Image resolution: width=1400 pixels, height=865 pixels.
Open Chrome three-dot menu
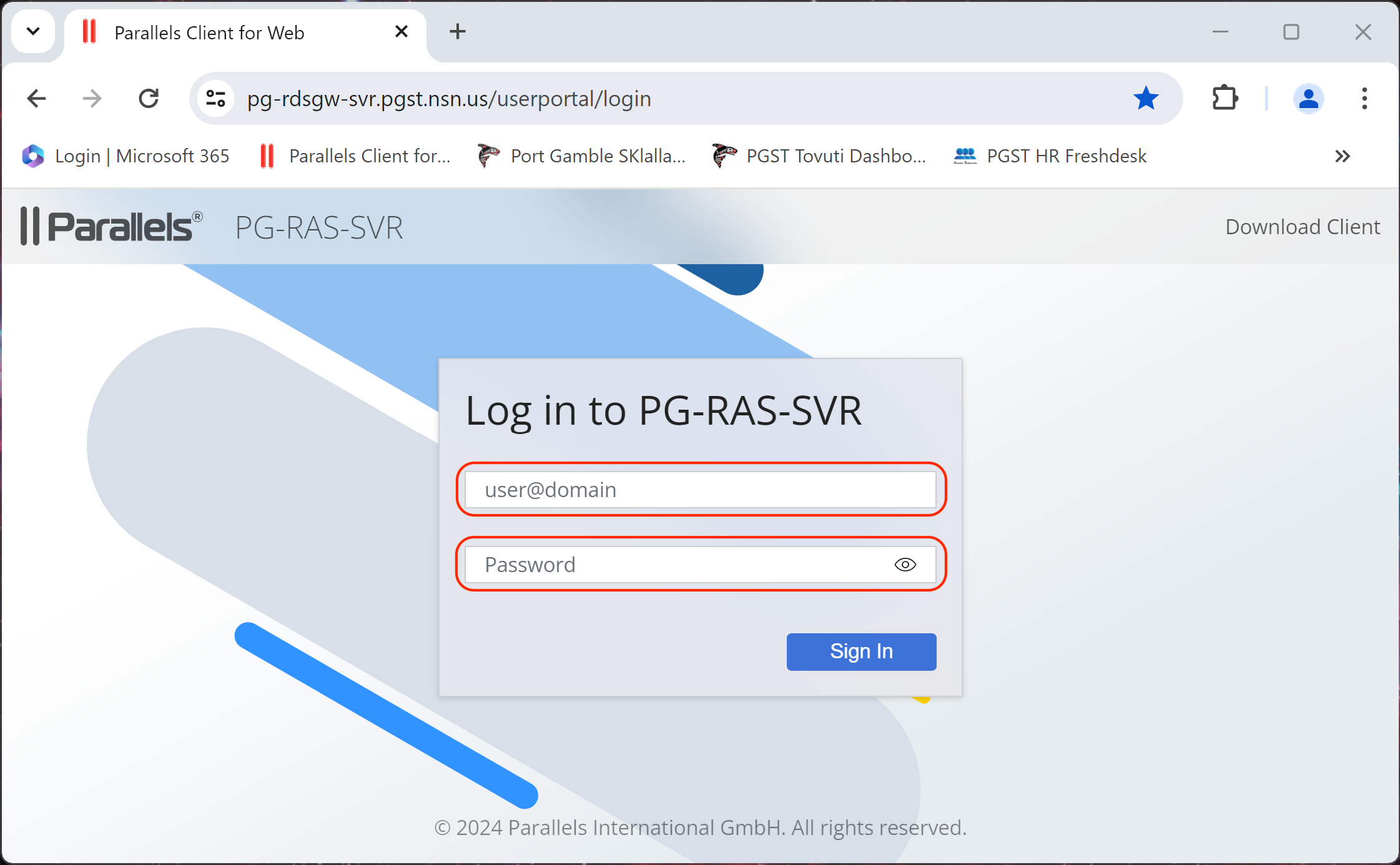pos(1364,98)
